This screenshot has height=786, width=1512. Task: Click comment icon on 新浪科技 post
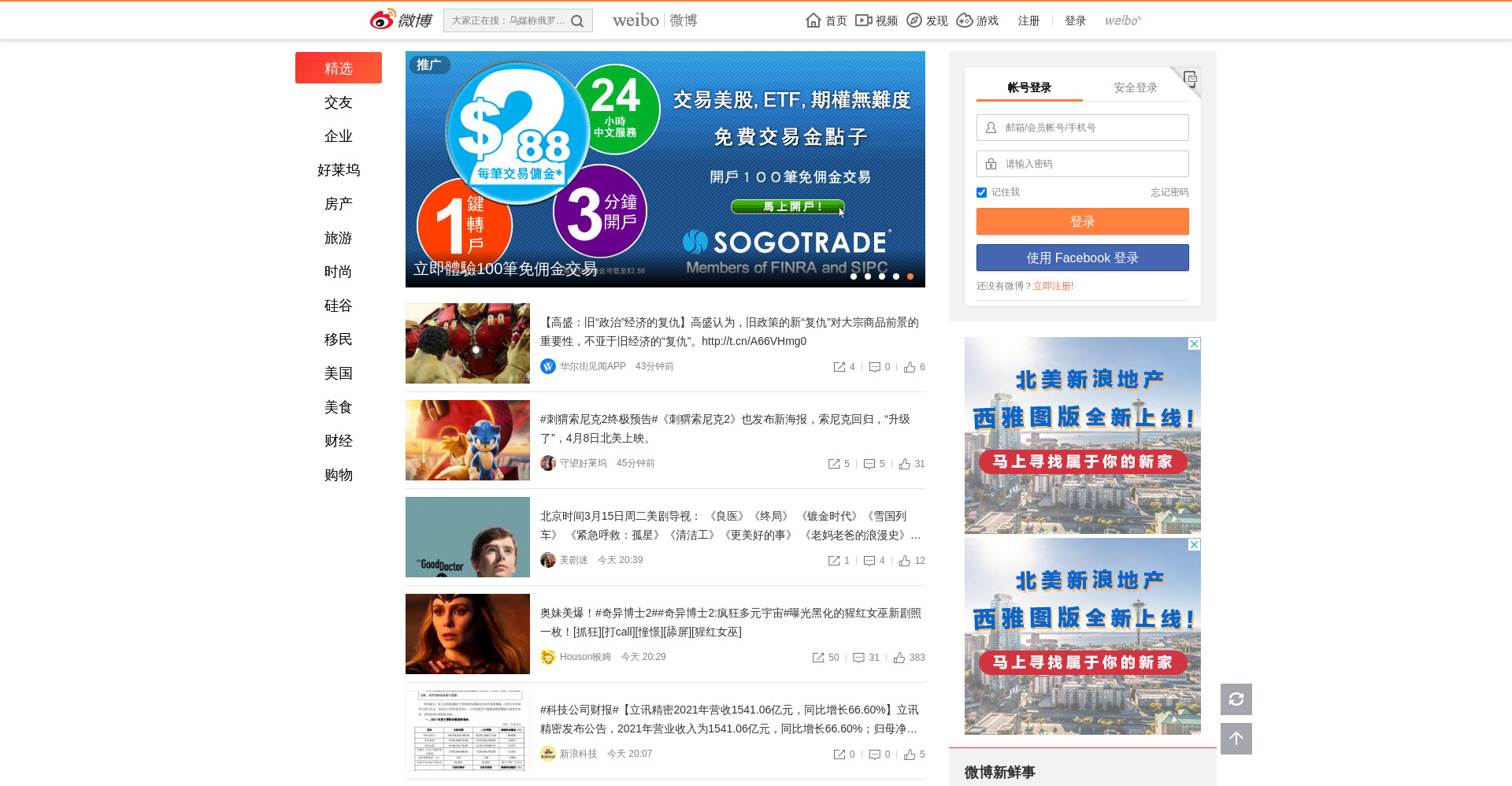[874, 754]
